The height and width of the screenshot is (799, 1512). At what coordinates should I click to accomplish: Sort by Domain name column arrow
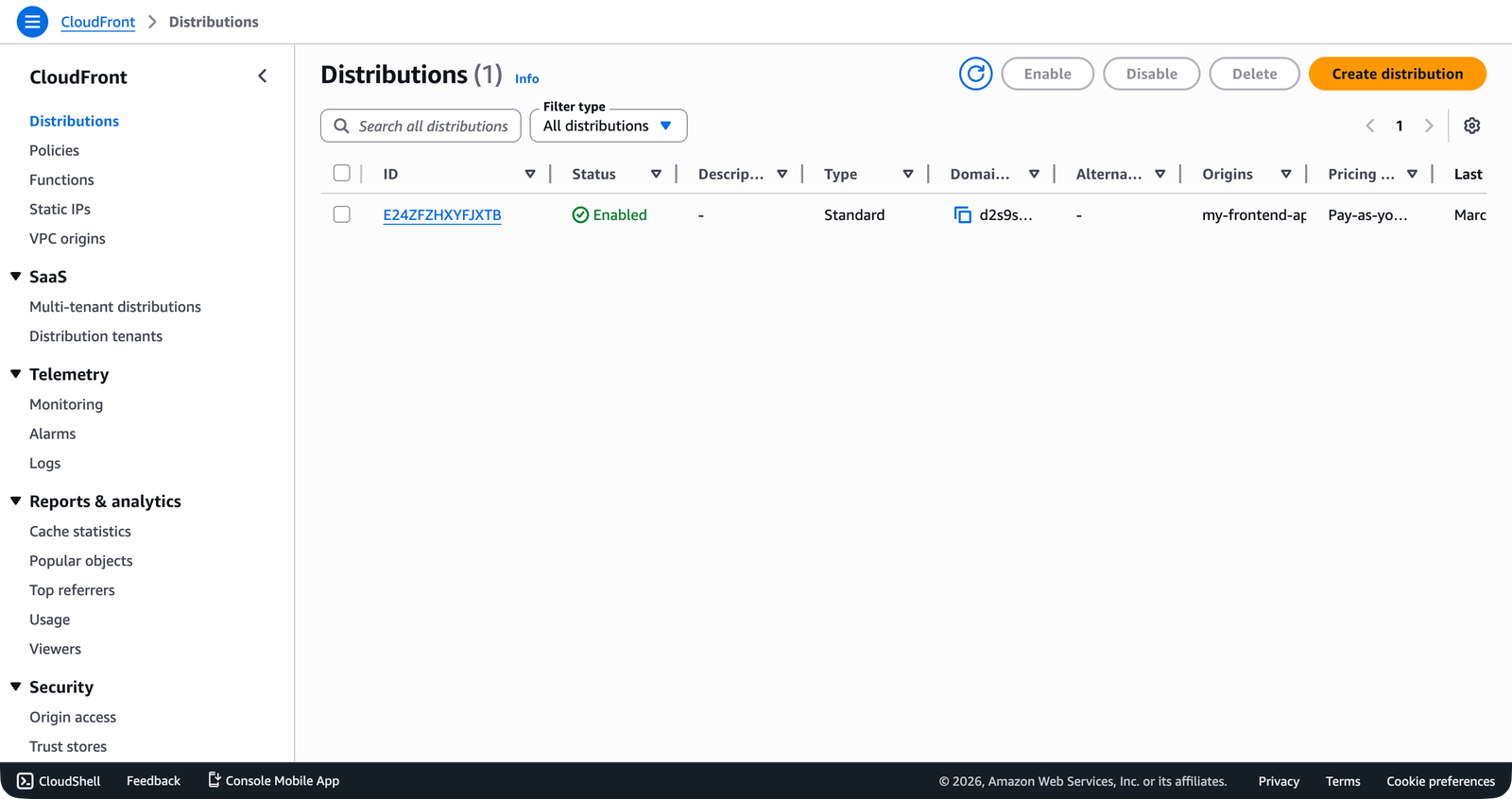click(1034, 174)
